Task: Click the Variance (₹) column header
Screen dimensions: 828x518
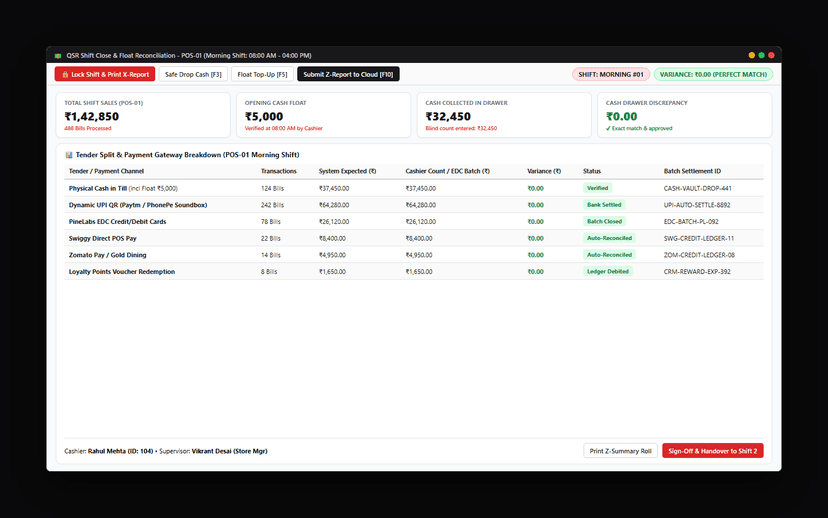Action: (x=544, y=171)
